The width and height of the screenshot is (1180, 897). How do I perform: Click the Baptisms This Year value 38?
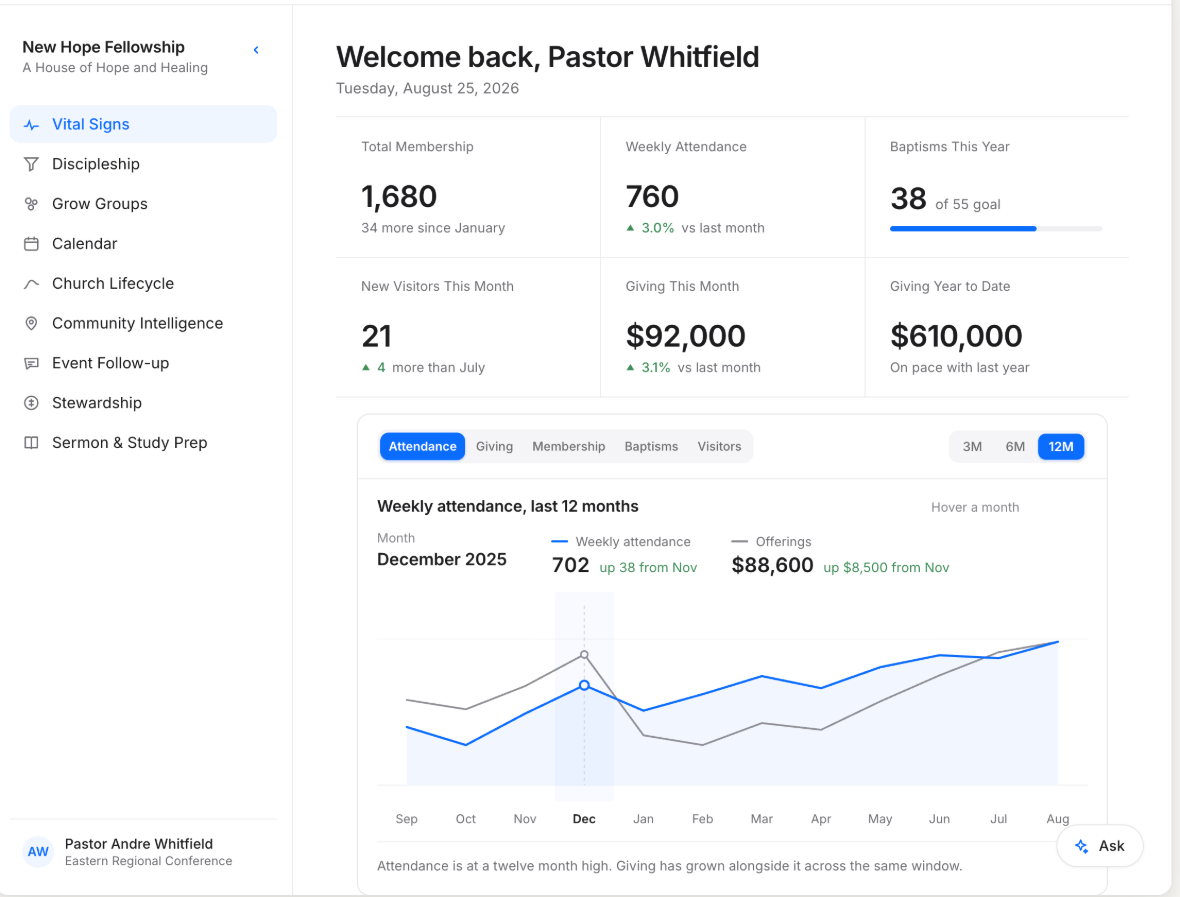pos(908,199)
